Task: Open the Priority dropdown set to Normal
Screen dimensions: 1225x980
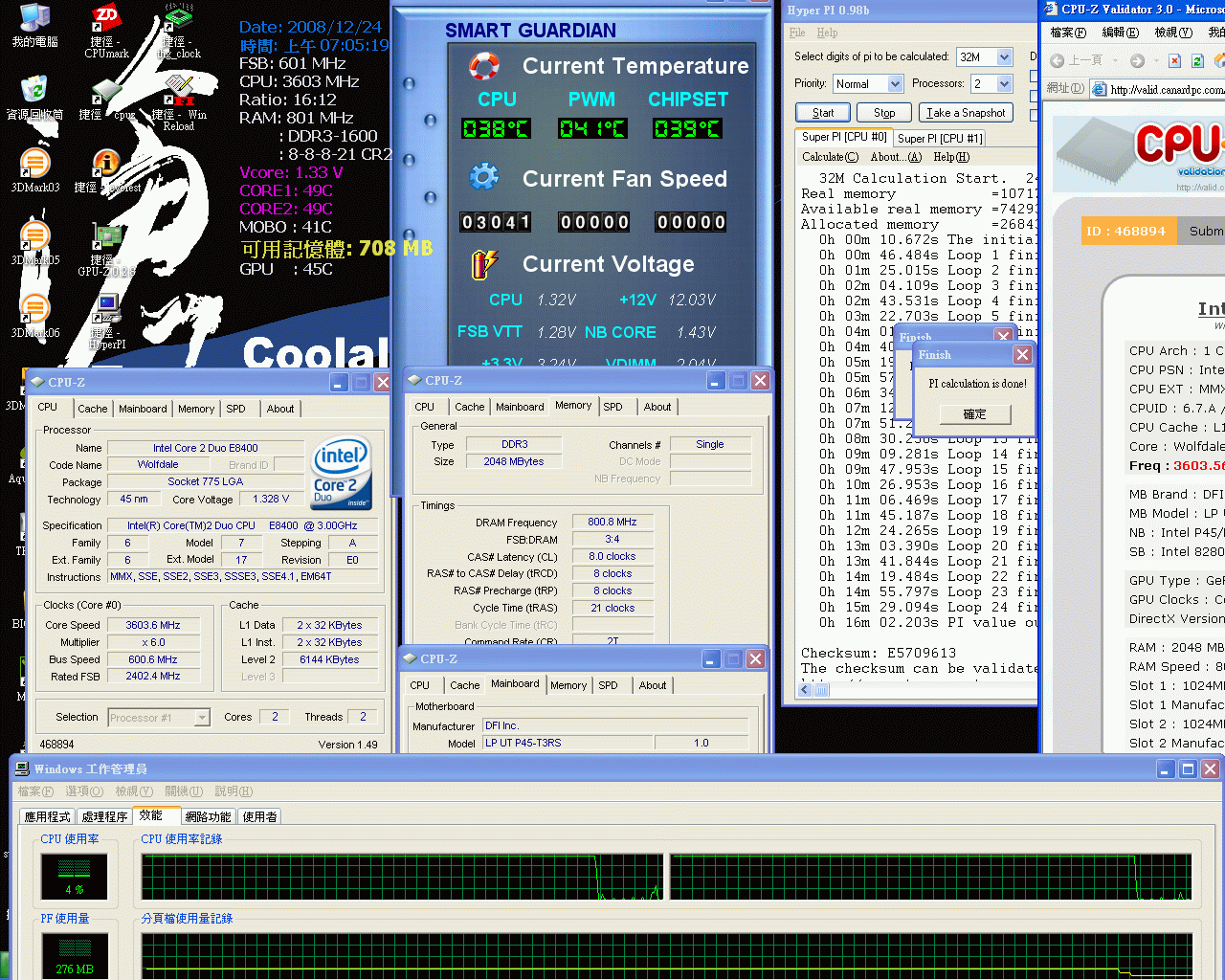Action: pyautogui.click(x=895, y=83)
